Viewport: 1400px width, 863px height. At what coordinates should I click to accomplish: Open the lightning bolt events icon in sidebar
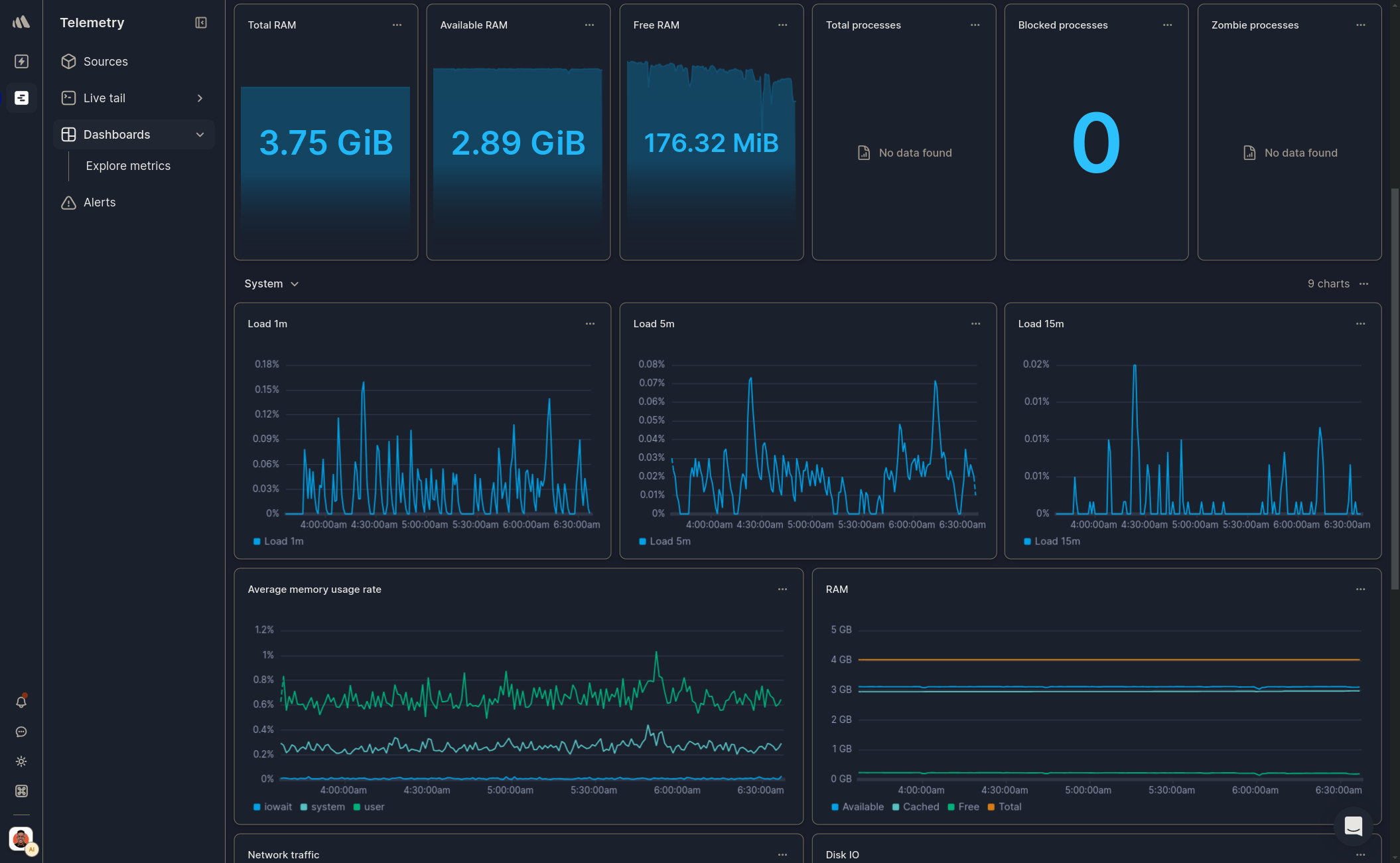[x=21, y=61]
